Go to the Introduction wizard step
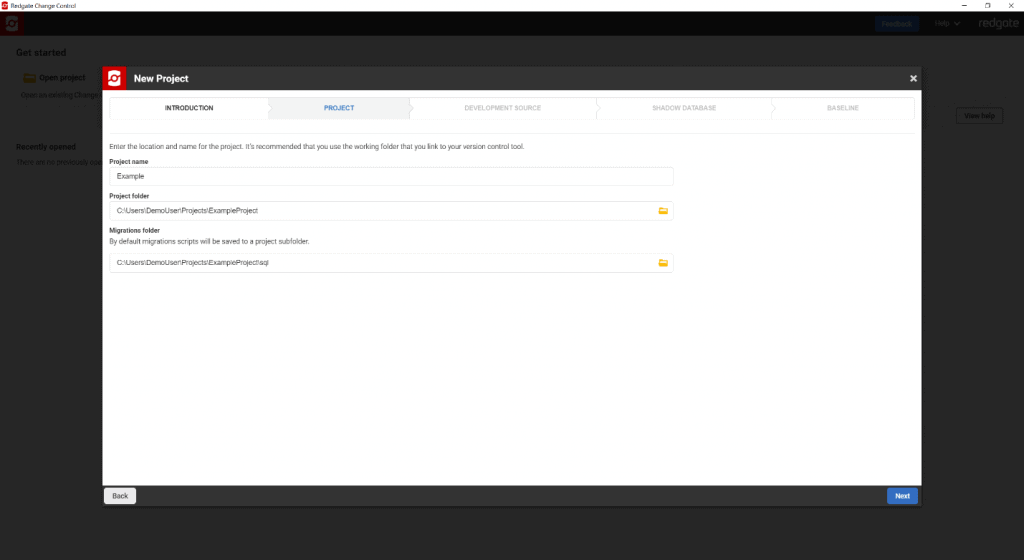The image size is (1024, 560). pyautogui.click(x=189, y=108)
